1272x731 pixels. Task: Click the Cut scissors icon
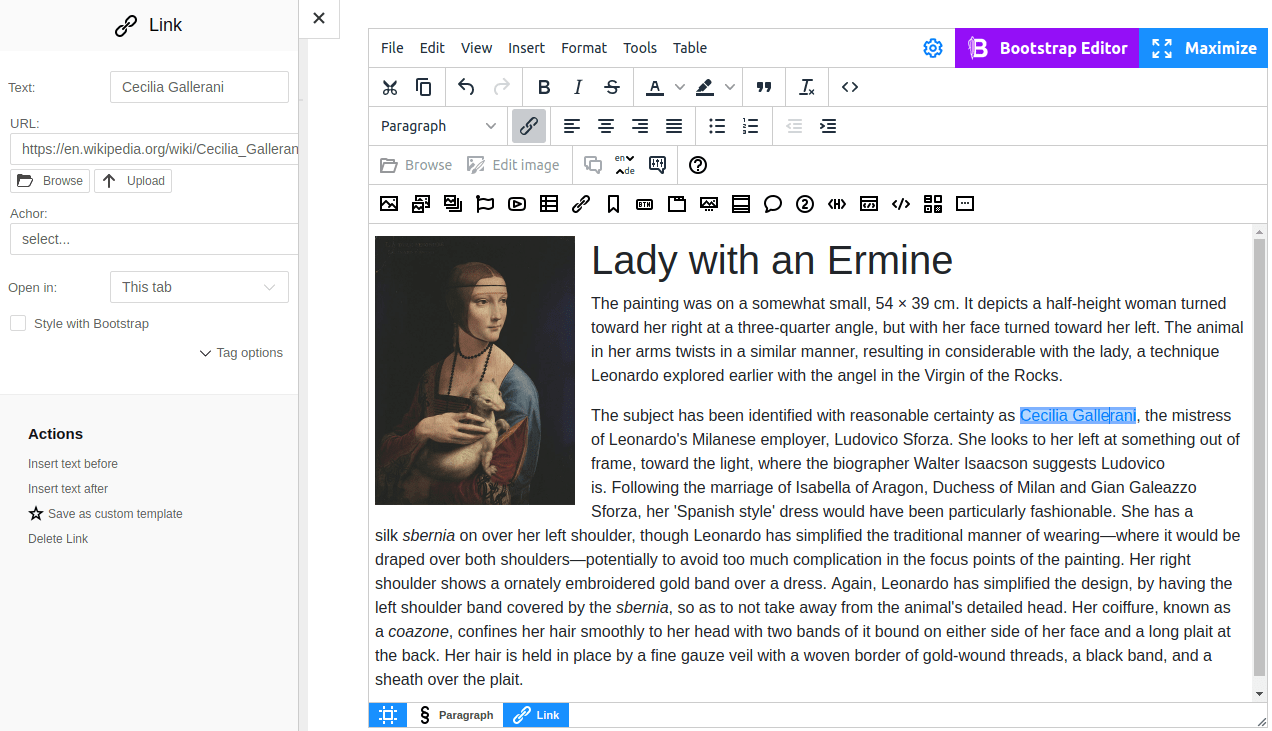click(x=390, y=87)
